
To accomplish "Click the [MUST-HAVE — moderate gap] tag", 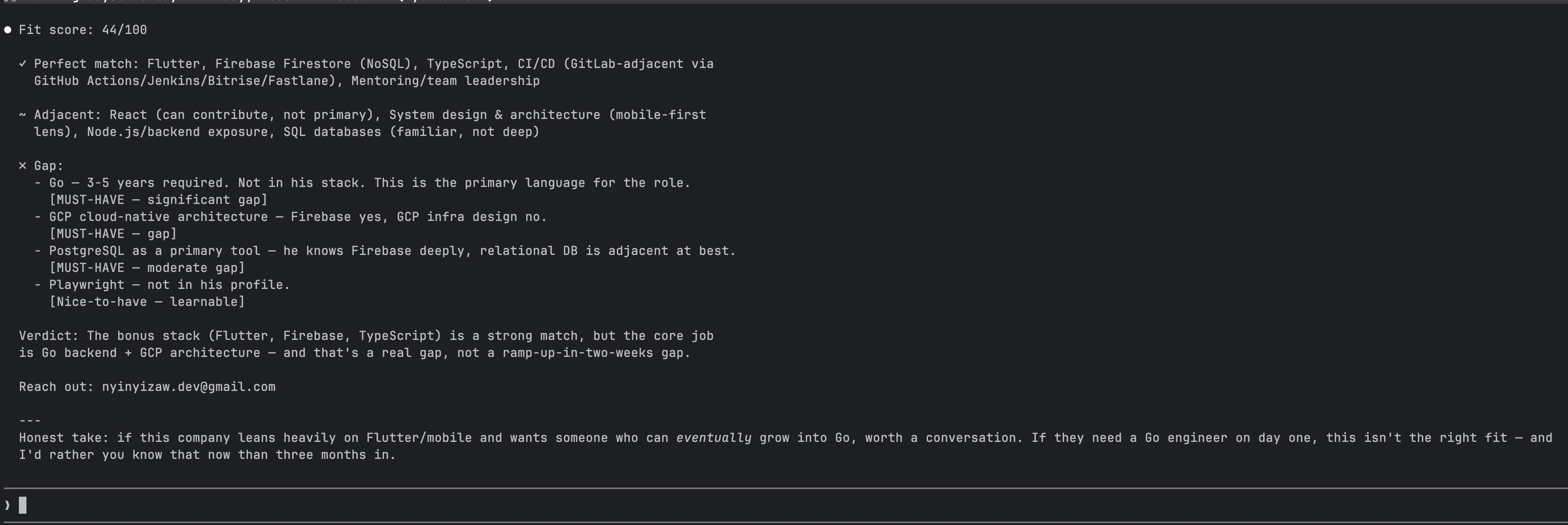I will 147,268.
